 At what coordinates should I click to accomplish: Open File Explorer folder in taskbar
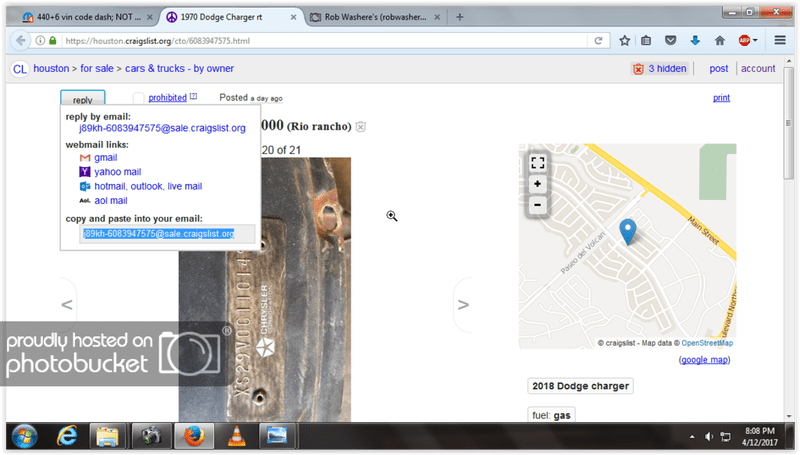[x=108, y=437]
